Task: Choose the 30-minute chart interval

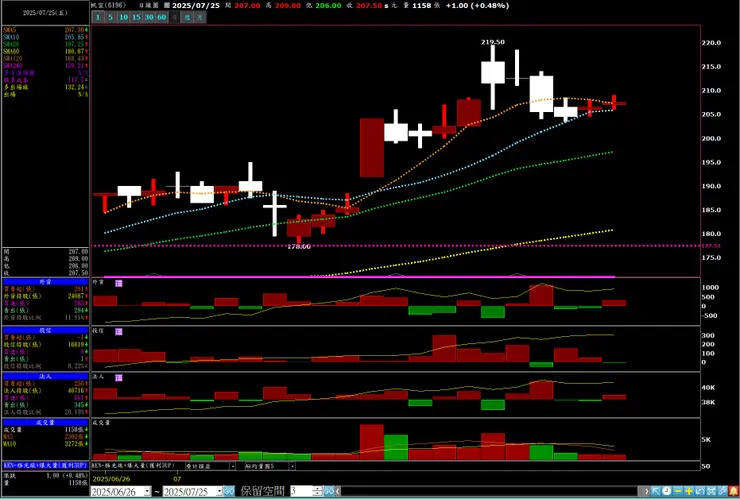Action: pos(149,17)
